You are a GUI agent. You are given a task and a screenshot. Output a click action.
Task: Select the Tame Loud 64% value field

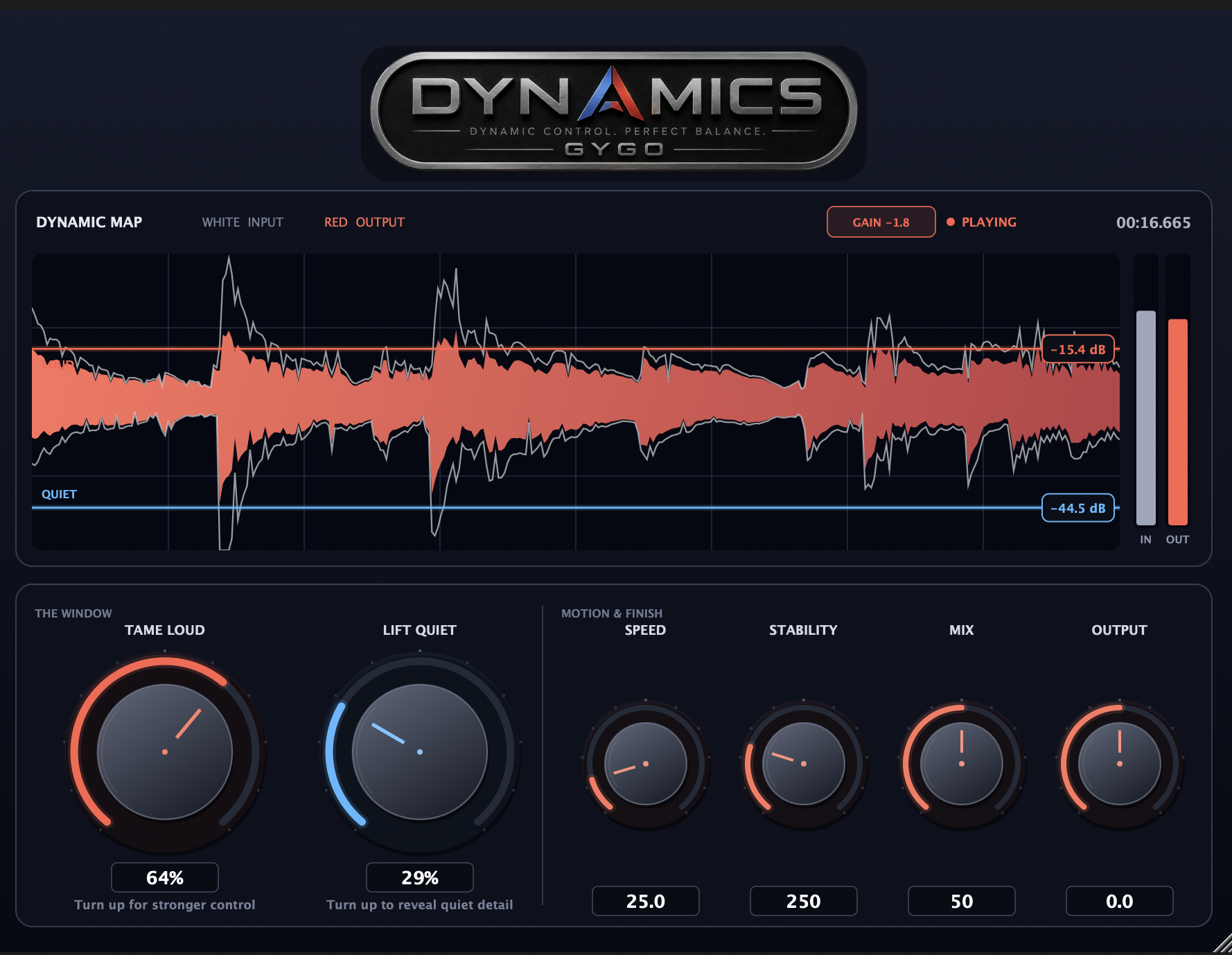(165, 877)
